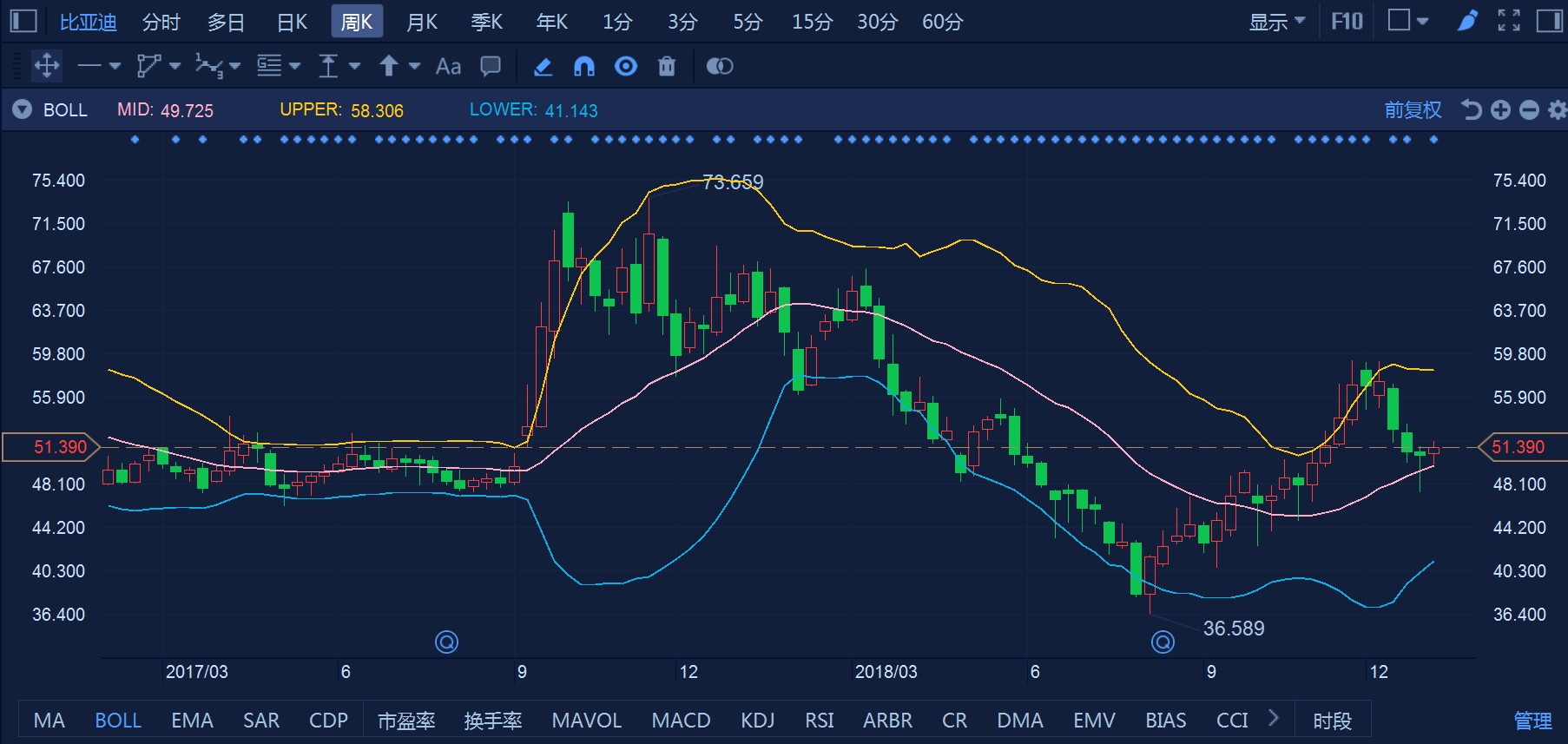Zoom in chart with plus circle icon
This screenshot has width=1568, height=744.
point(1500,109)
